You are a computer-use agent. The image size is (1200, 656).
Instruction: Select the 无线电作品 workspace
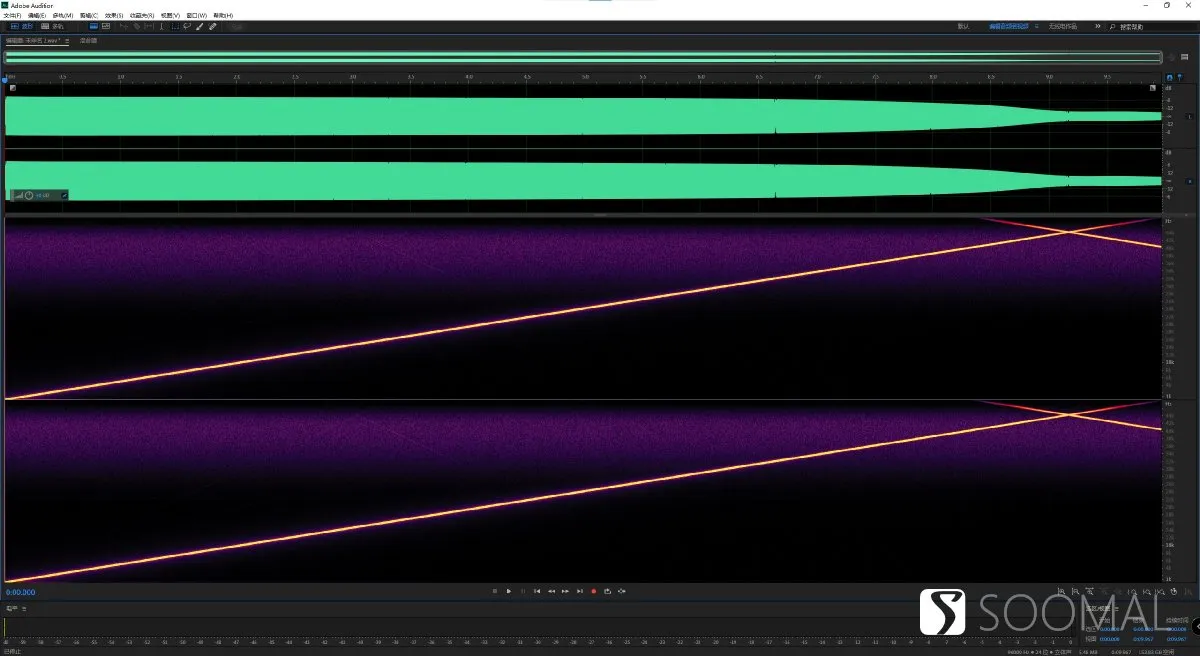[1063, 26]
